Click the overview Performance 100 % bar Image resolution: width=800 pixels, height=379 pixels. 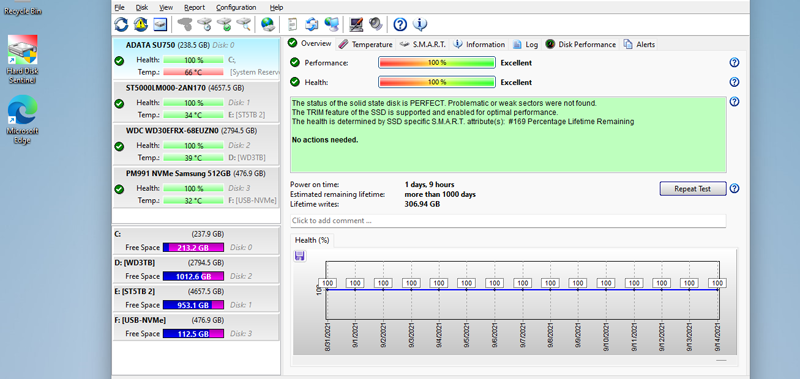(437, 63)
